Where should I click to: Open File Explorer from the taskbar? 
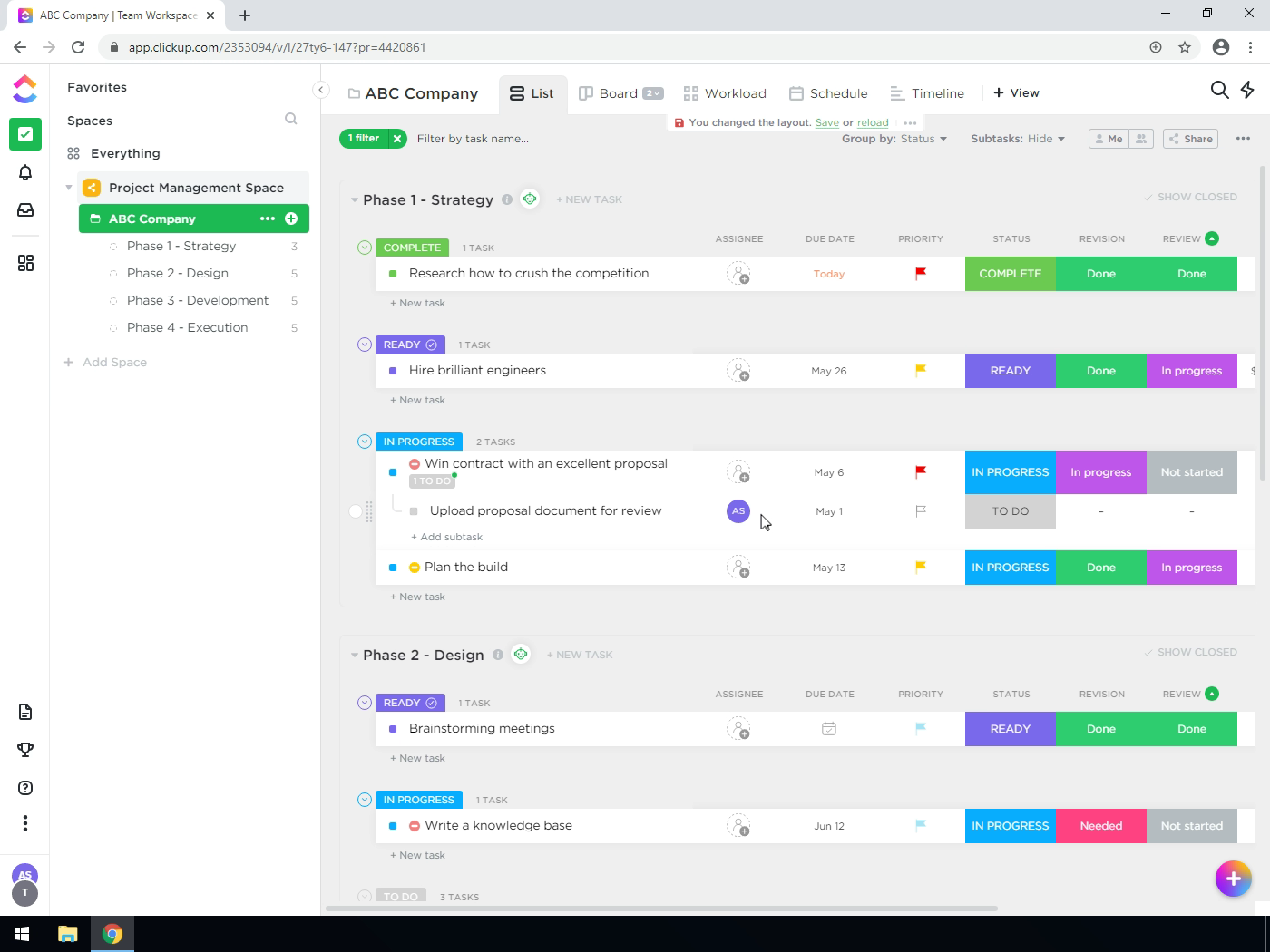[x=68, y=934]
